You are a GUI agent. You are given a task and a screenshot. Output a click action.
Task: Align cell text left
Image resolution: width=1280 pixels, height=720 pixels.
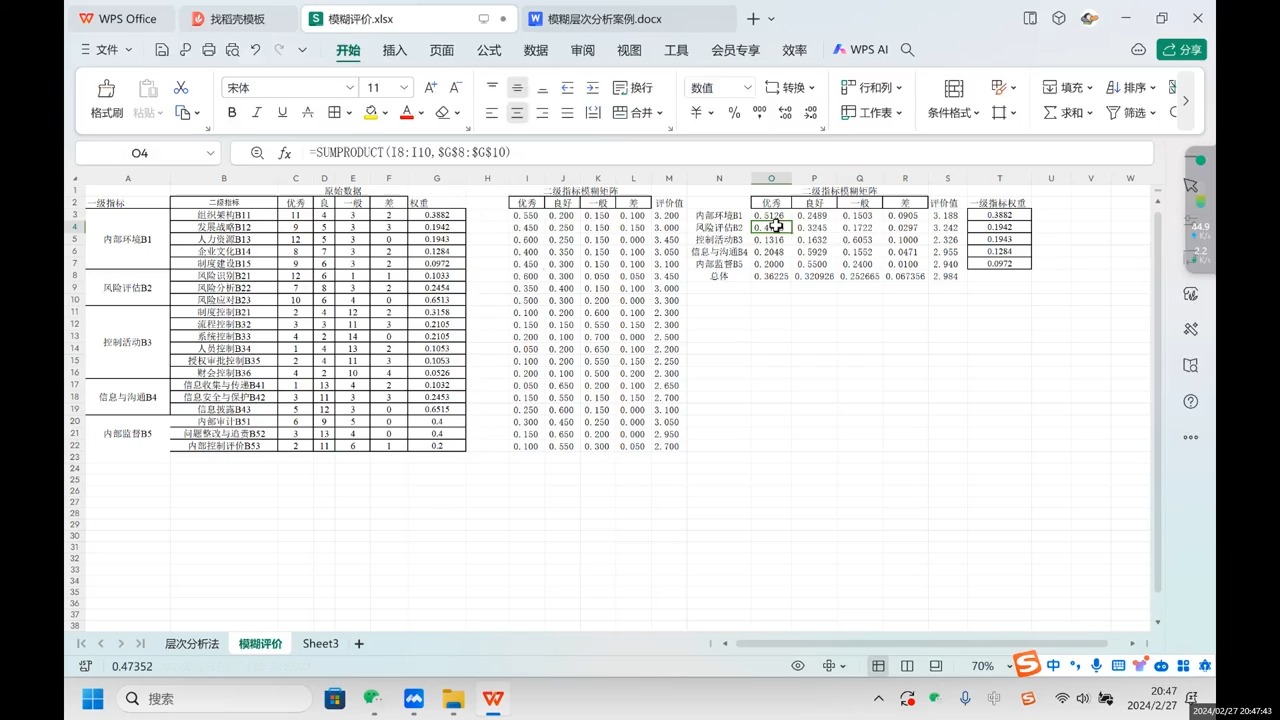pyautogui.click(x=492, y=113)
